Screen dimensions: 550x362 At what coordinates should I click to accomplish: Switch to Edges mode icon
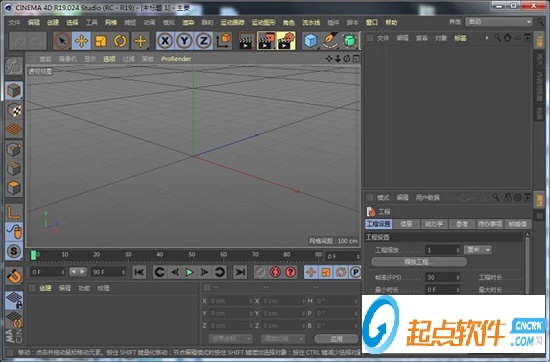coord(14,169)
